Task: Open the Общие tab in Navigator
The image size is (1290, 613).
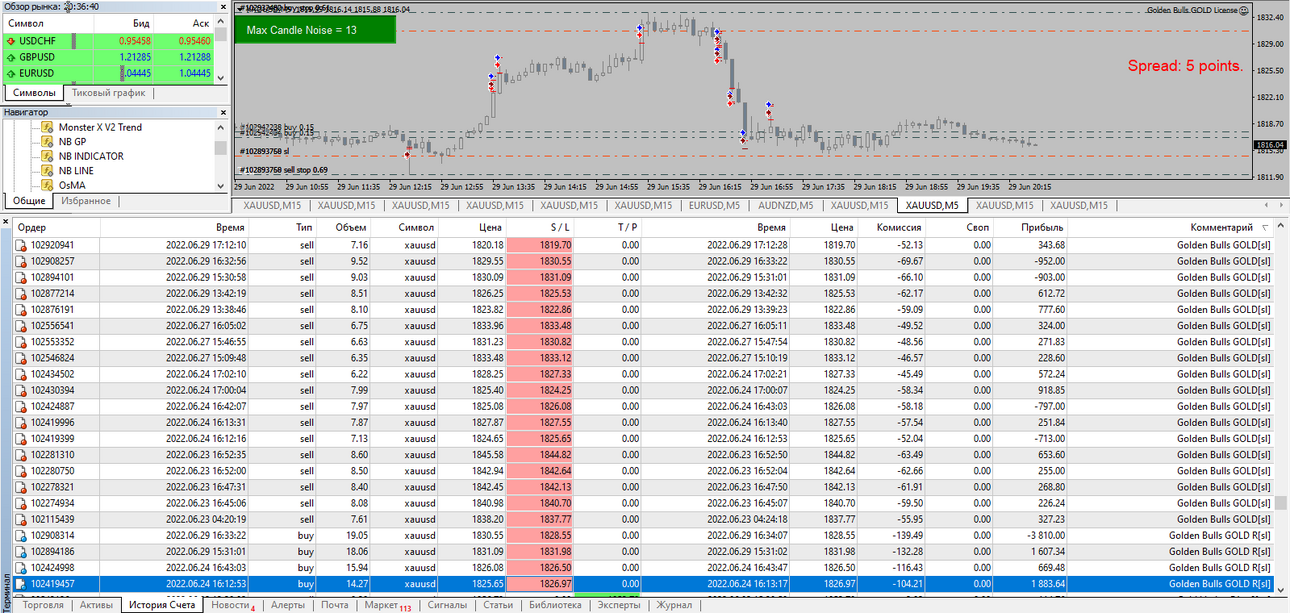Action: [29, 201]
